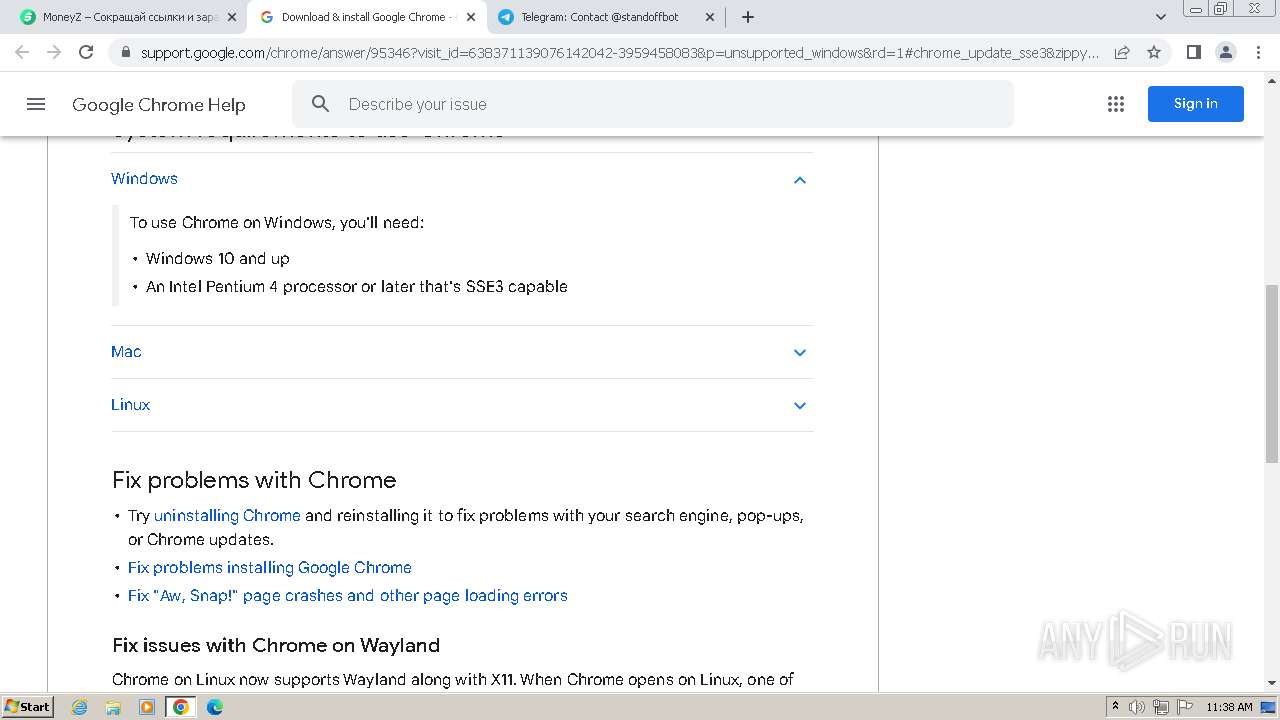Open Action Center flag icon
Screen dimensions: 1280x720
(x=1184, y=707)
